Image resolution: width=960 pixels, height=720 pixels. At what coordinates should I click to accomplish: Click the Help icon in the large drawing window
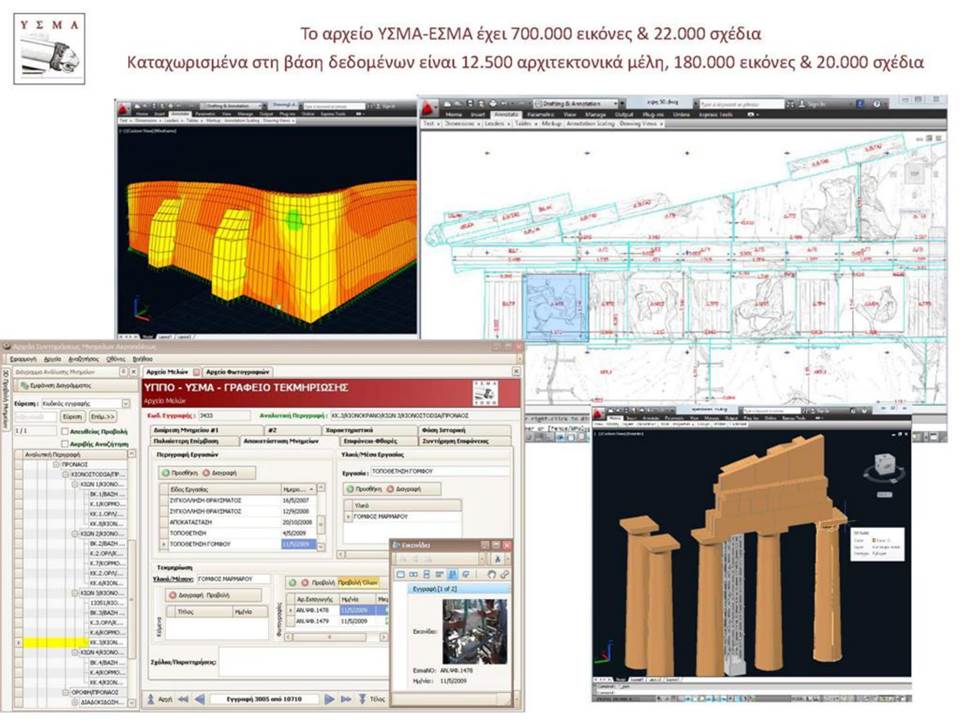[877, 105]
